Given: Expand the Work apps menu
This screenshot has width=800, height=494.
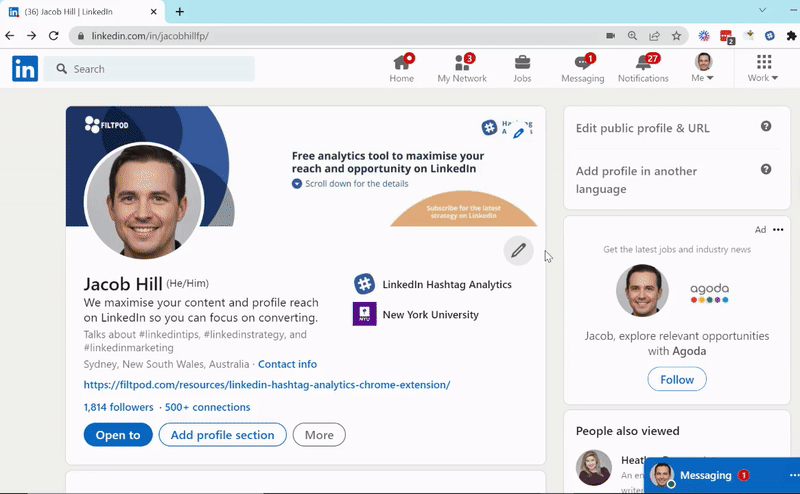Looking at the screenshot, I should (x=763, y=68).
